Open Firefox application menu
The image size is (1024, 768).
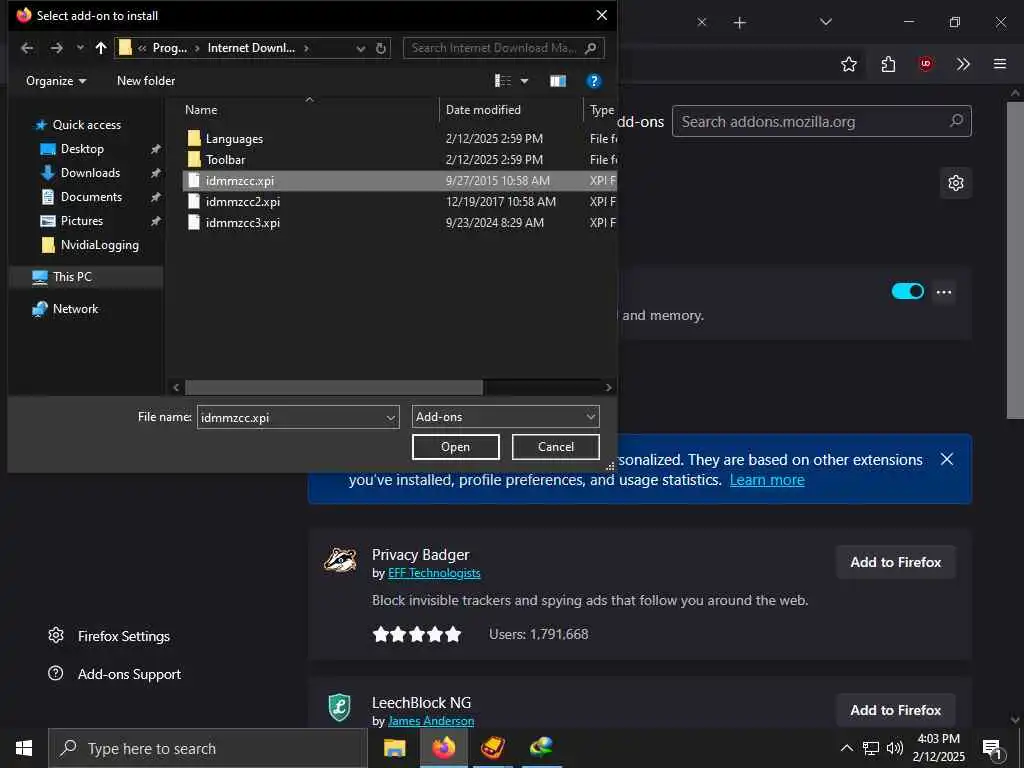(999, 64)
